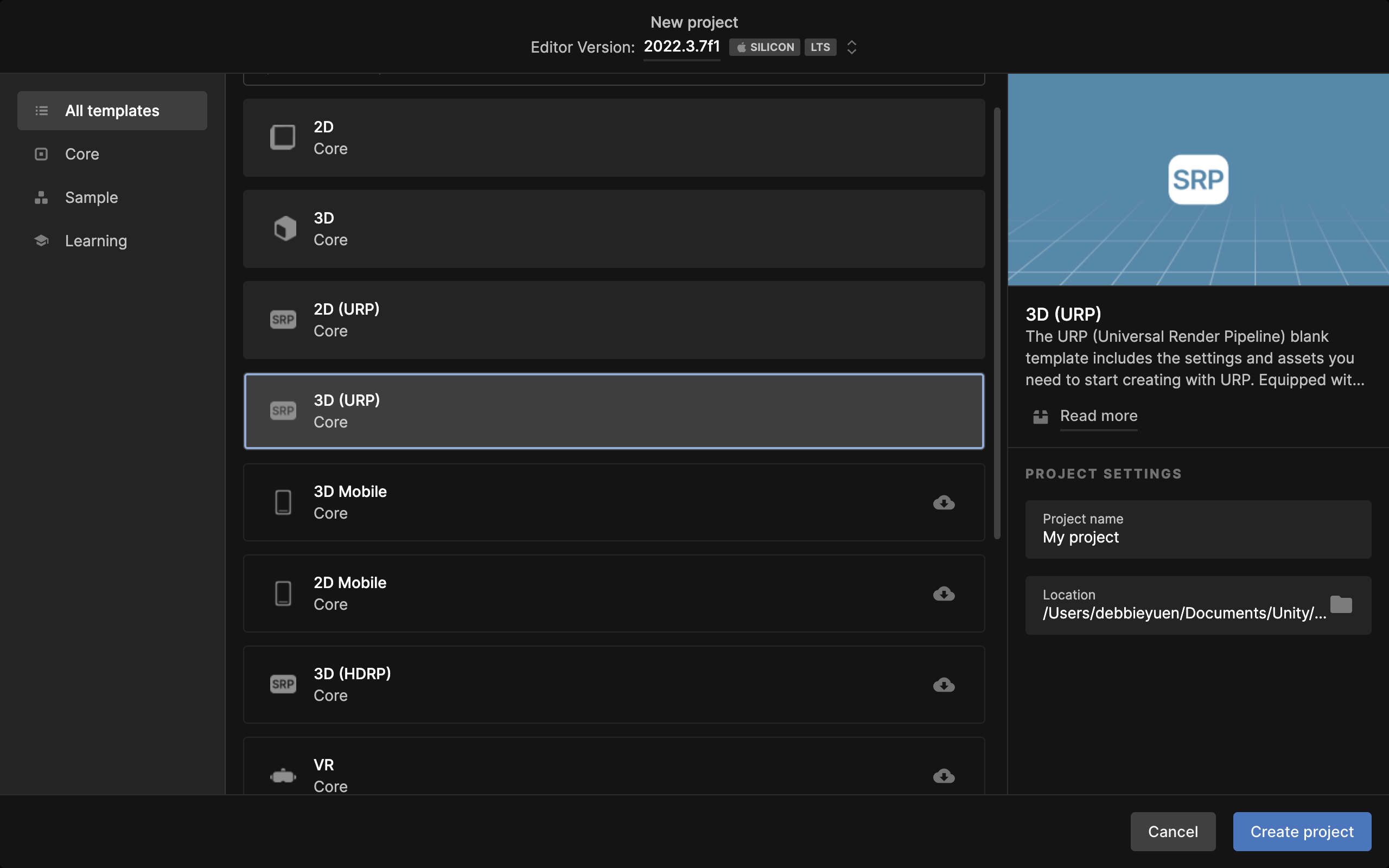Download the 3D (HDRP) template
Image resolution: width=1389 pixels, height=868 pixels.
(x=944, y=685)
